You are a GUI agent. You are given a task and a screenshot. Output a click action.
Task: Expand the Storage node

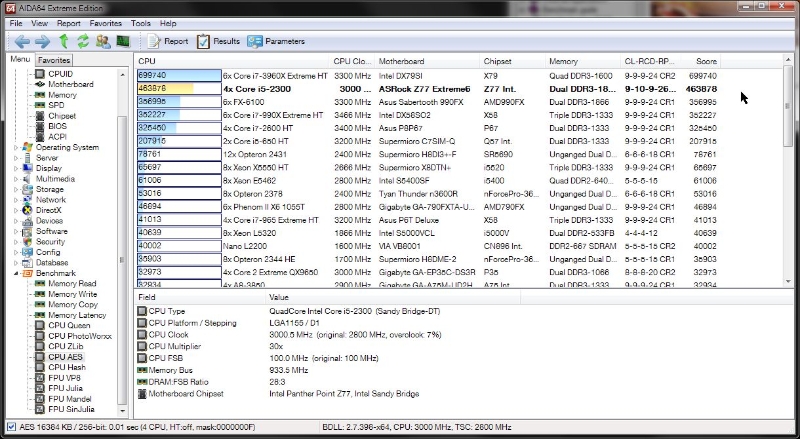tap(16, 189)
